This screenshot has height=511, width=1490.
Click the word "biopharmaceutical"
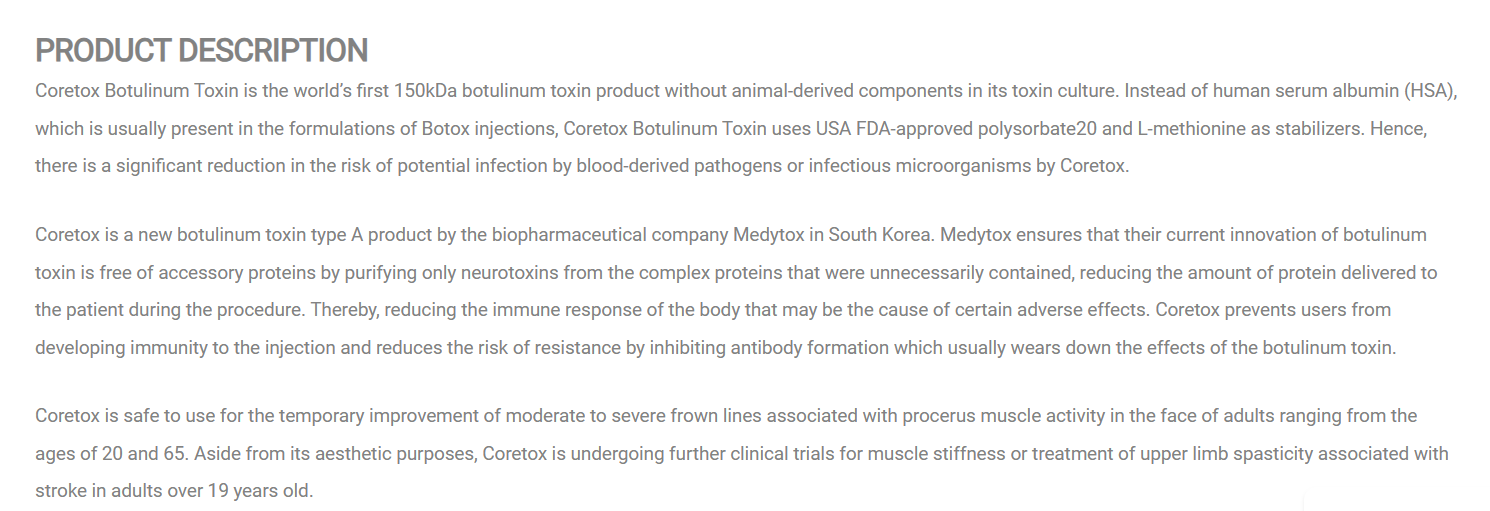click(569, 235)
